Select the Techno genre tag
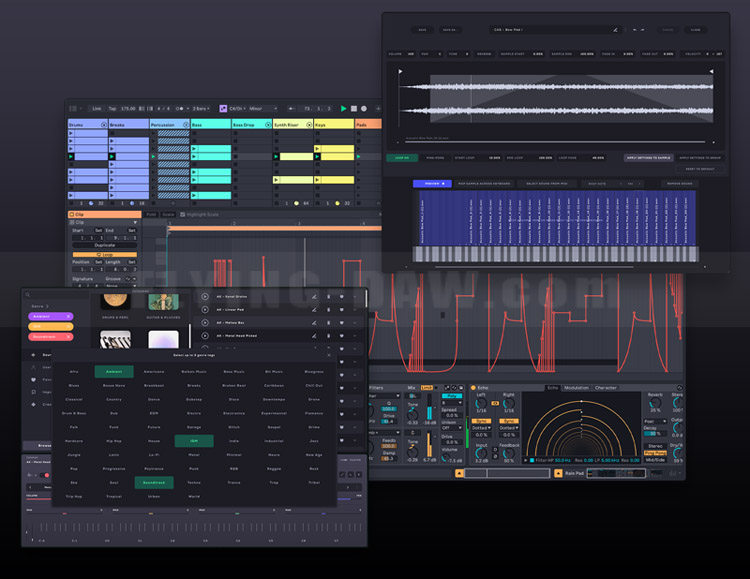This screenshot has width=750, height=579. pos(194,482)
